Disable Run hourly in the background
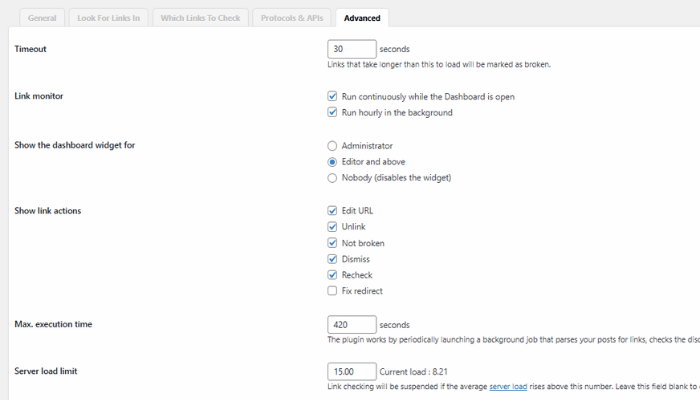The height and width of the screenshot is (400, 700). pyautogui.click(x=332, y=112)
